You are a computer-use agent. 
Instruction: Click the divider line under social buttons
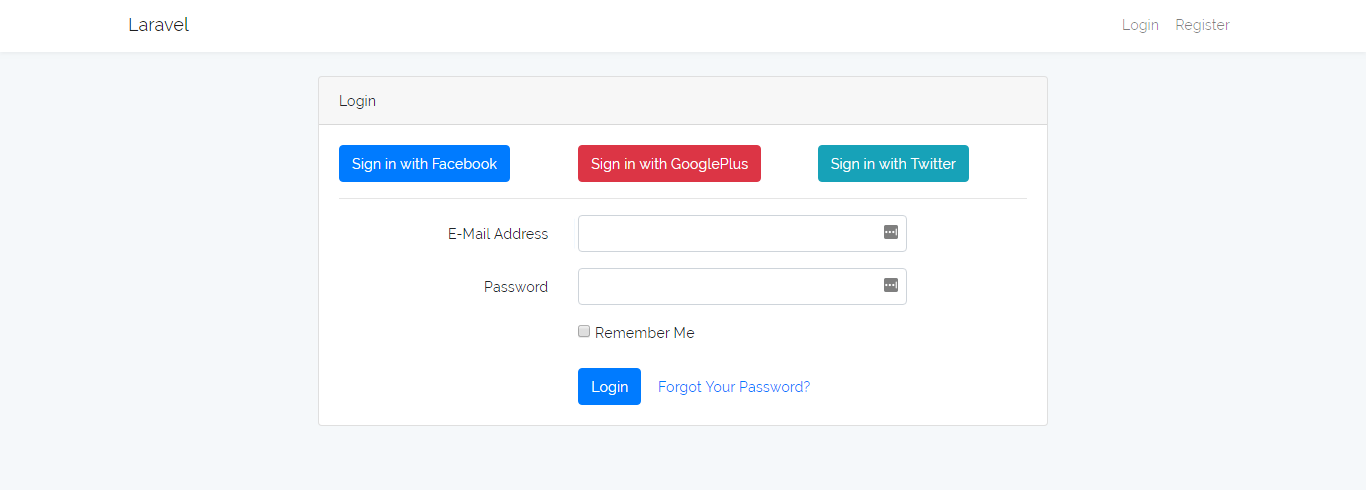[683, 198]
